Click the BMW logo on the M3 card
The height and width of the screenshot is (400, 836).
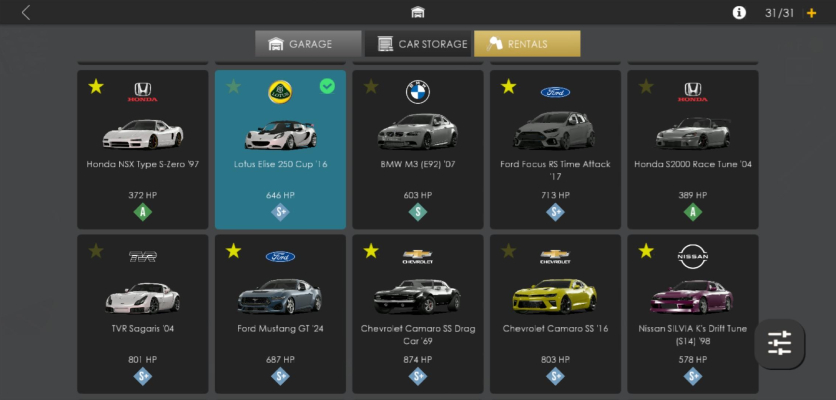click(417, 92)
